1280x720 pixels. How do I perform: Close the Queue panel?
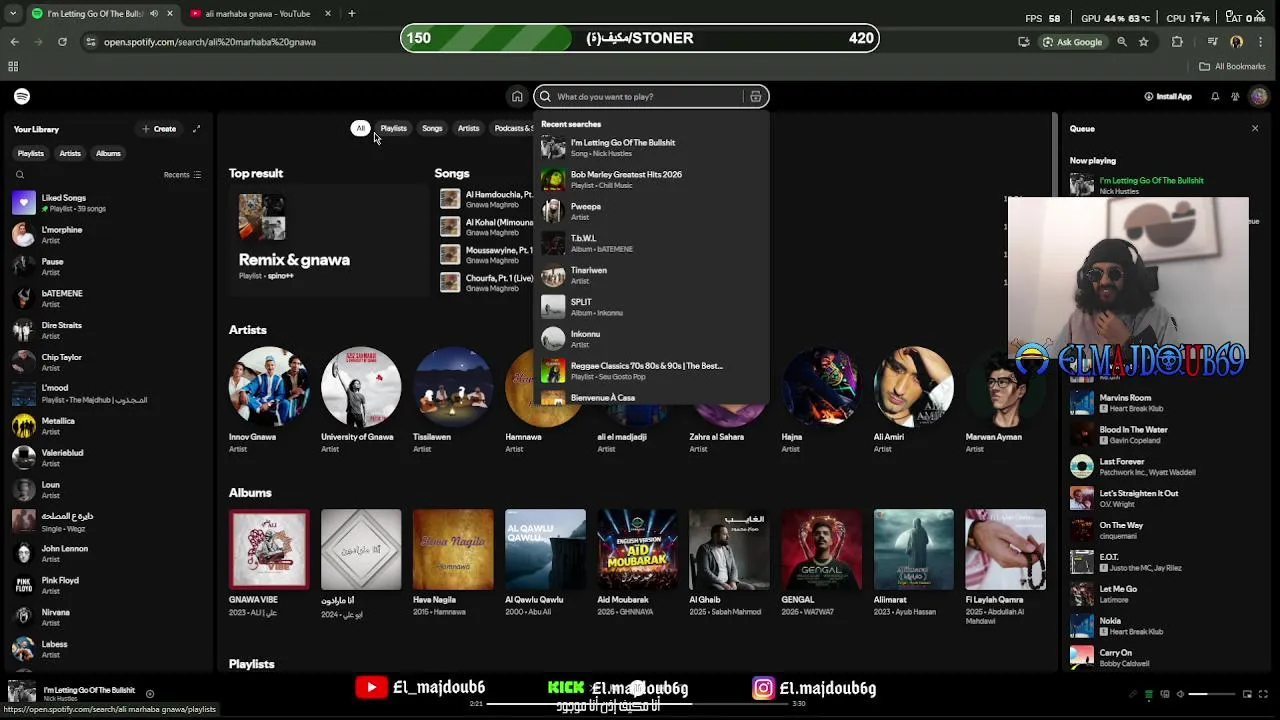point(1255,129)
